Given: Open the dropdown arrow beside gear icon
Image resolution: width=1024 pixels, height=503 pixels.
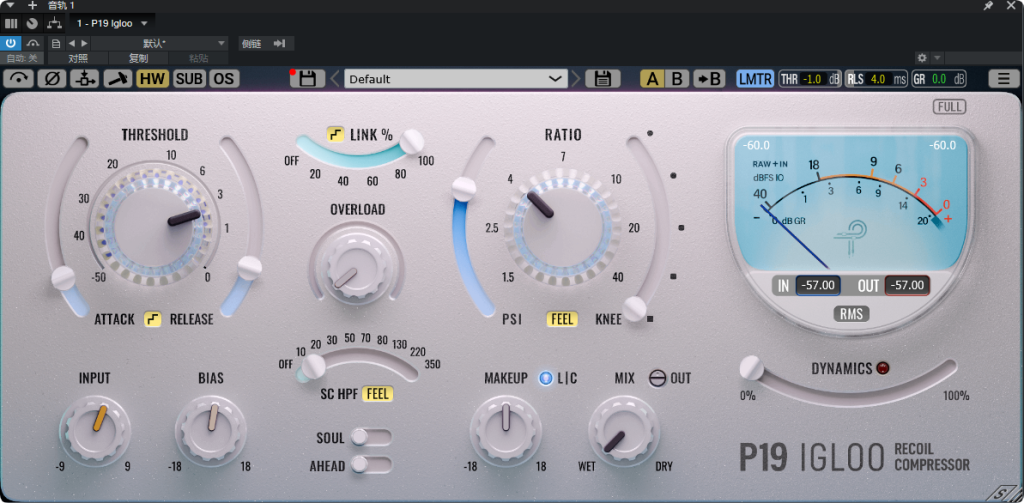Looking at the screenshot, I should pos(937,58).
